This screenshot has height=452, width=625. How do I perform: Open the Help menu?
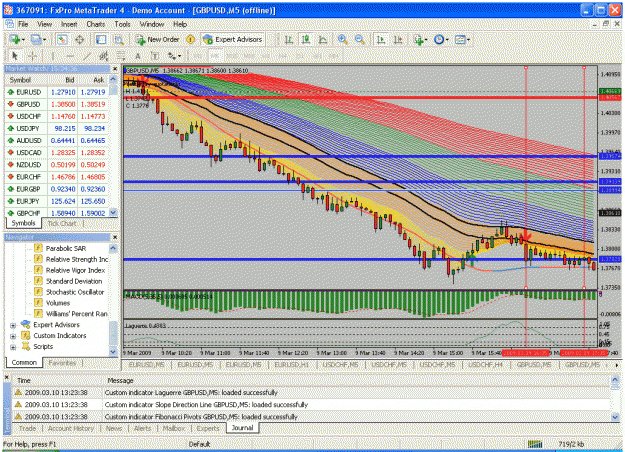click(180, 24)
